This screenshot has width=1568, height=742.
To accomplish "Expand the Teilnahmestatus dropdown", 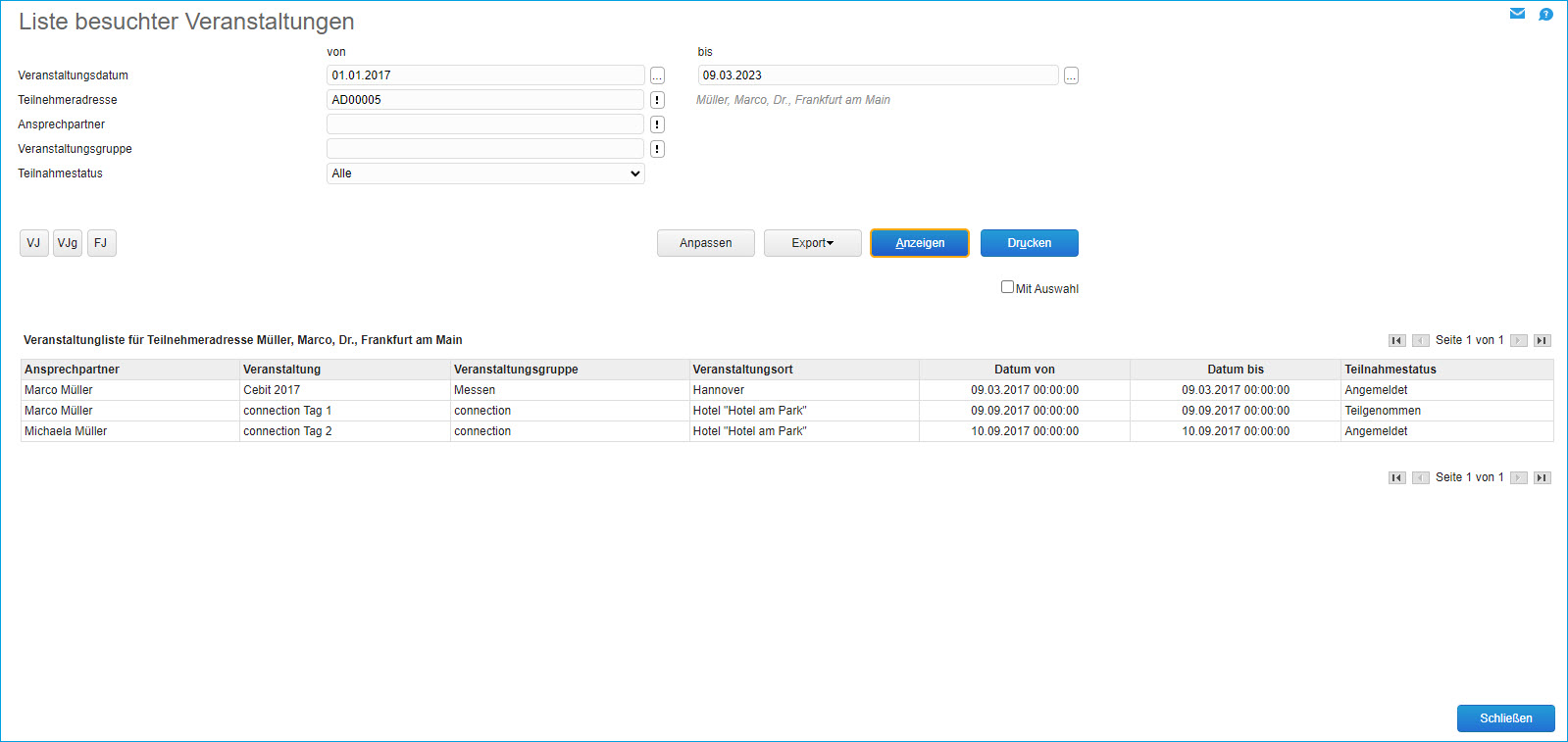I will click(485, 173).
